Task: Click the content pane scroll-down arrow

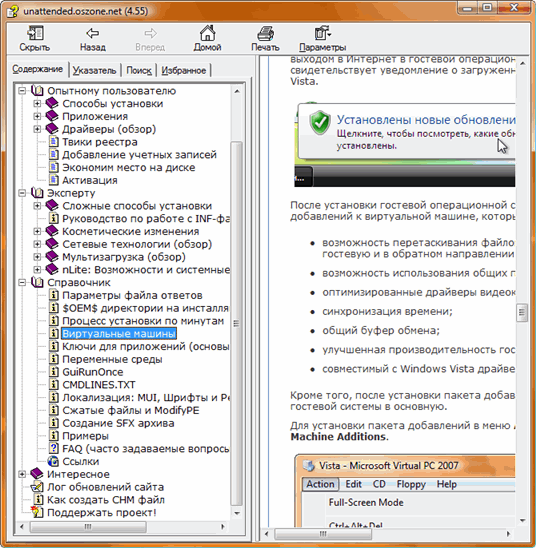Action: point(522,520)
